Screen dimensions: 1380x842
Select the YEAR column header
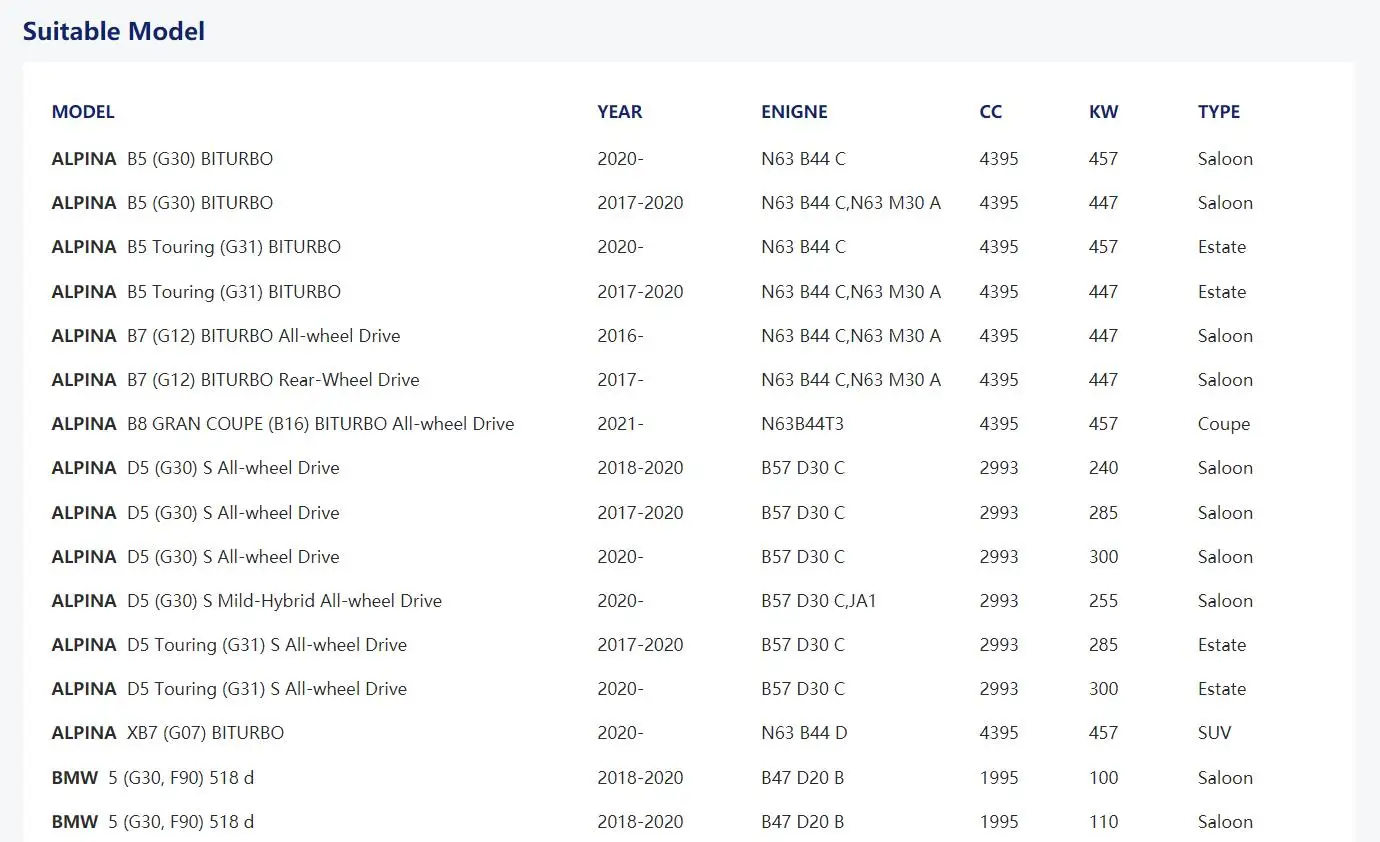[x=620, y=112]
